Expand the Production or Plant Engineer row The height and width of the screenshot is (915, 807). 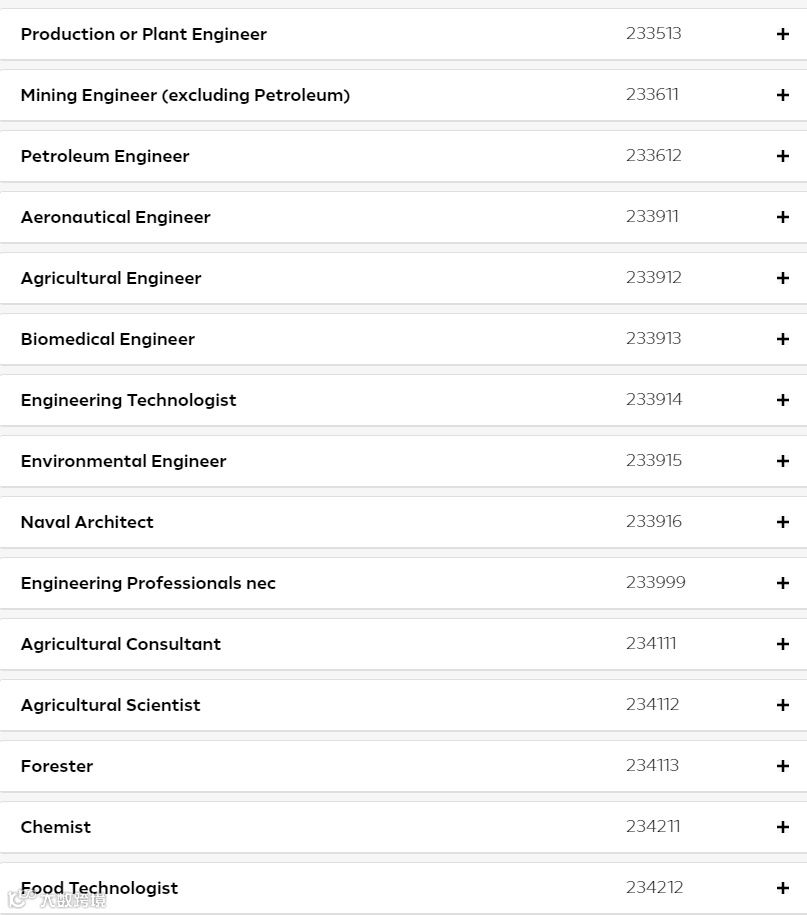point(782,34)
